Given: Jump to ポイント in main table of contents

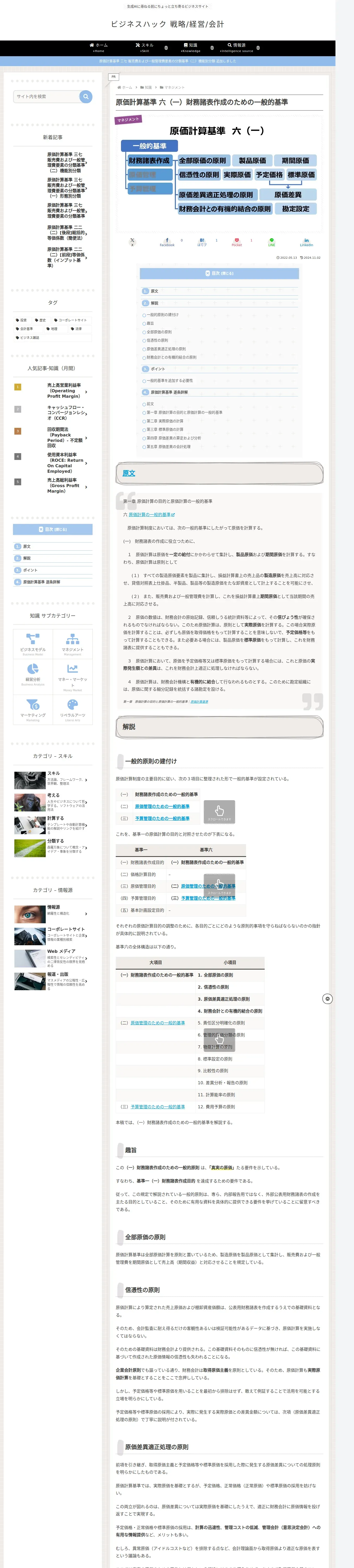Looking at the screenshot, I should pyautogui.click(x=158, y=369).
